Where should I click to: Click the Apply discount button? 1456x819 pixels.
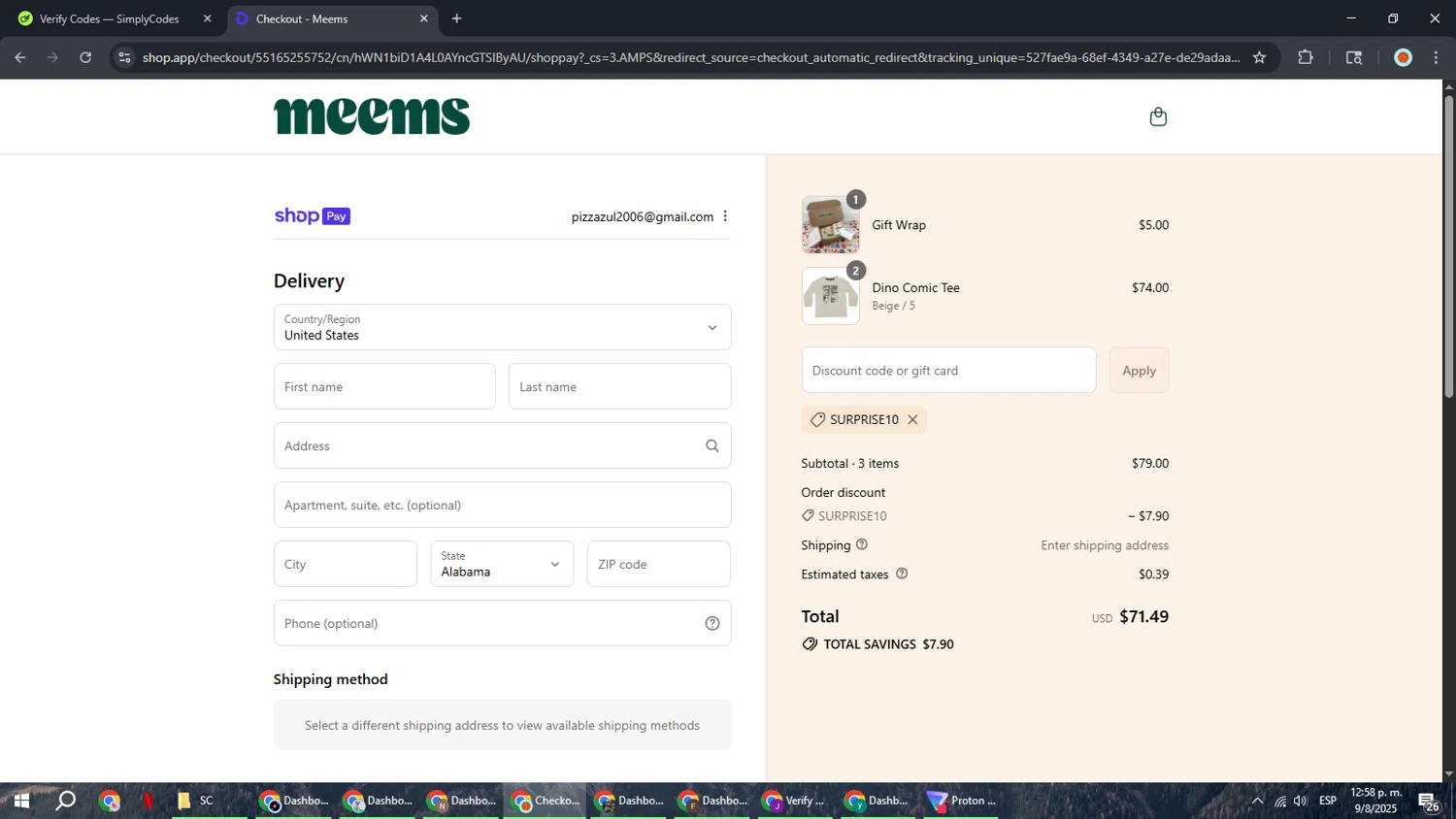(x=1139, y=371)
